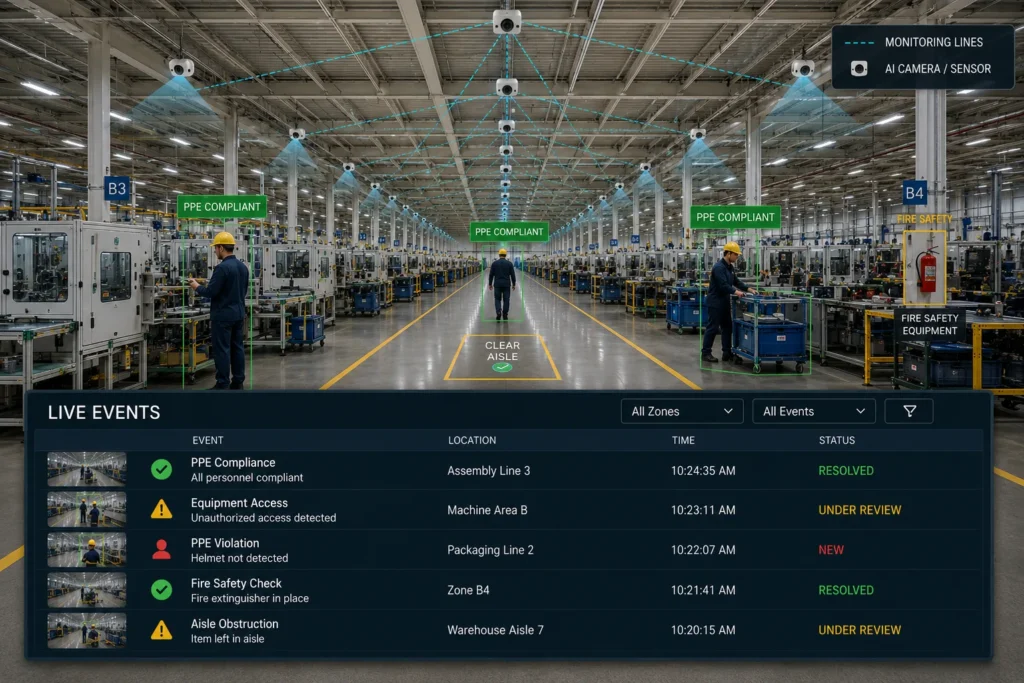Click the Aisle Obstruction event title
The height and width of the screenshot is (683, 1024).
(x=234, y=624)
